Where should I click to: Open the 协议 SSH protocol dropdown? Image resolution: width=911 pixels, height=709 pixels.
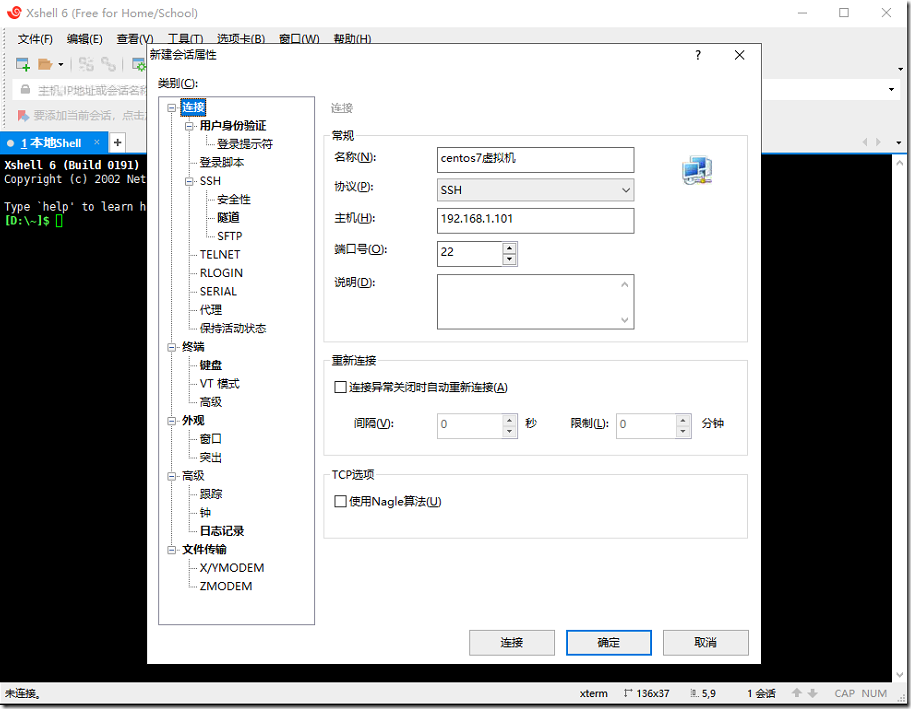pyautogui.click(x=535, y=190)
